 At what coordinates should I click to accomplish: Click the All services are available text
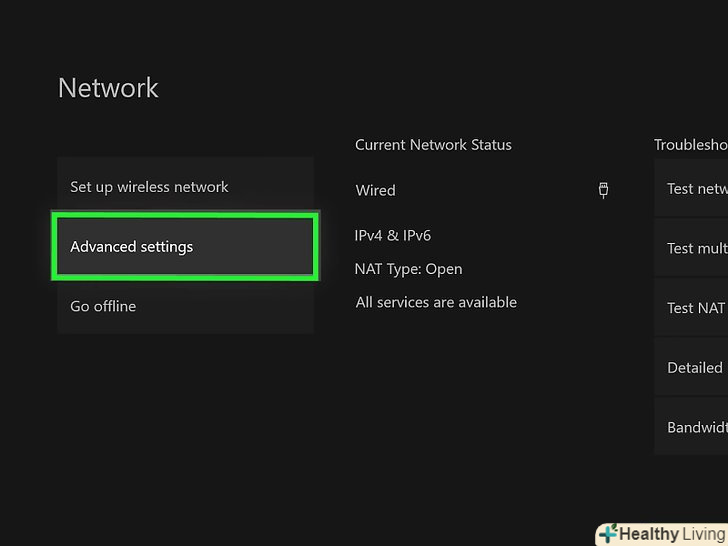(436, 302)
